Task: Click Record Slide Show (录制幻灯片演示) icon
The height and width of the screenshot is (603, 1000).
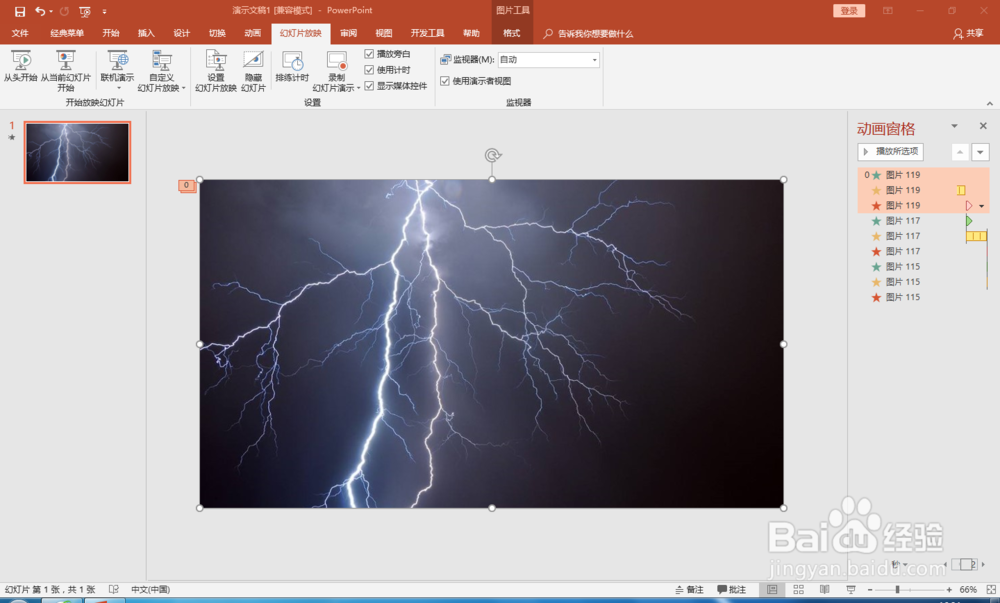Action: [x=336, y=61]
